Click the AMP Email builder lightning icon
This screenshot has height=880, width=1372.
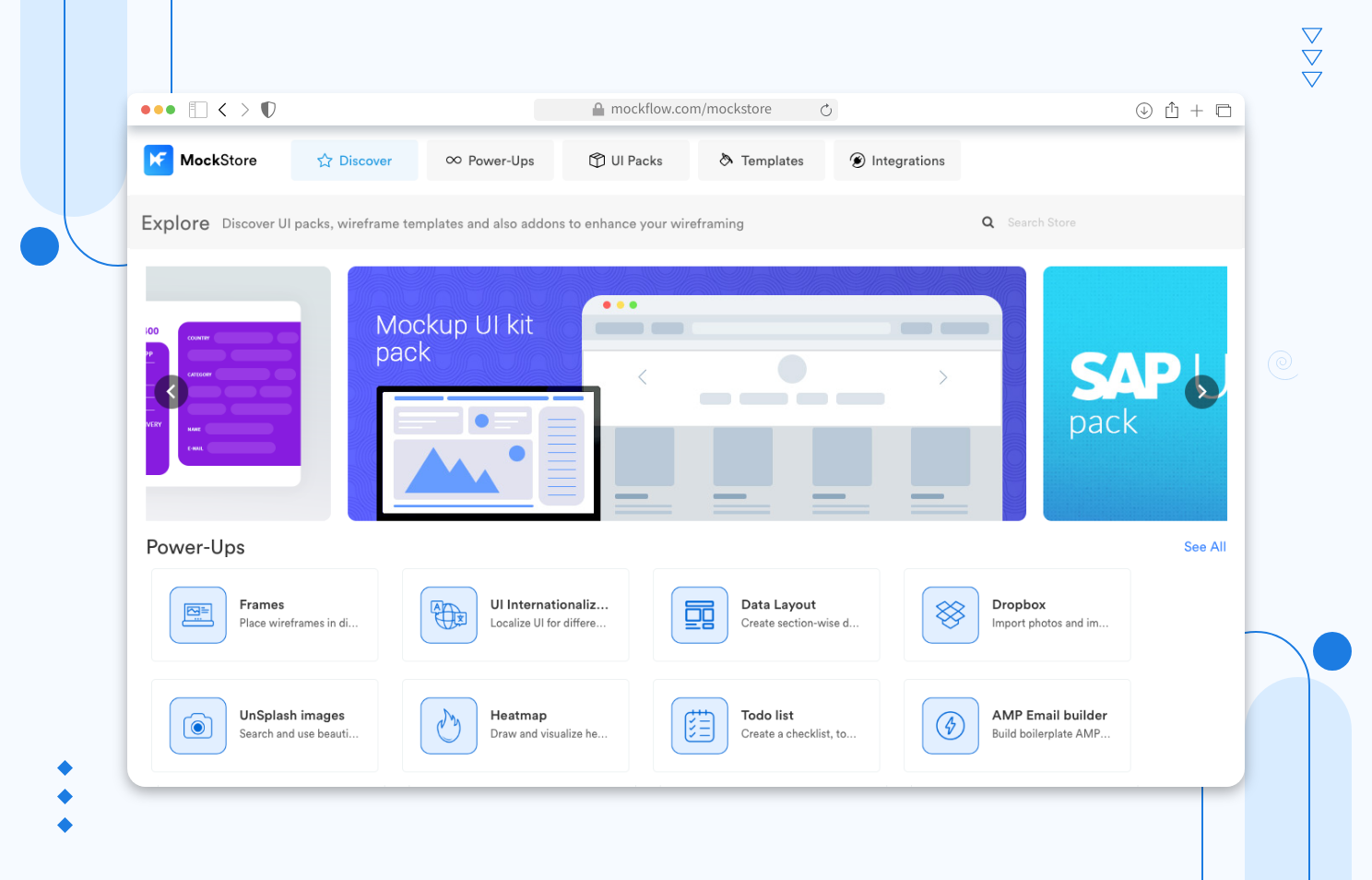[x=951, y=726]
